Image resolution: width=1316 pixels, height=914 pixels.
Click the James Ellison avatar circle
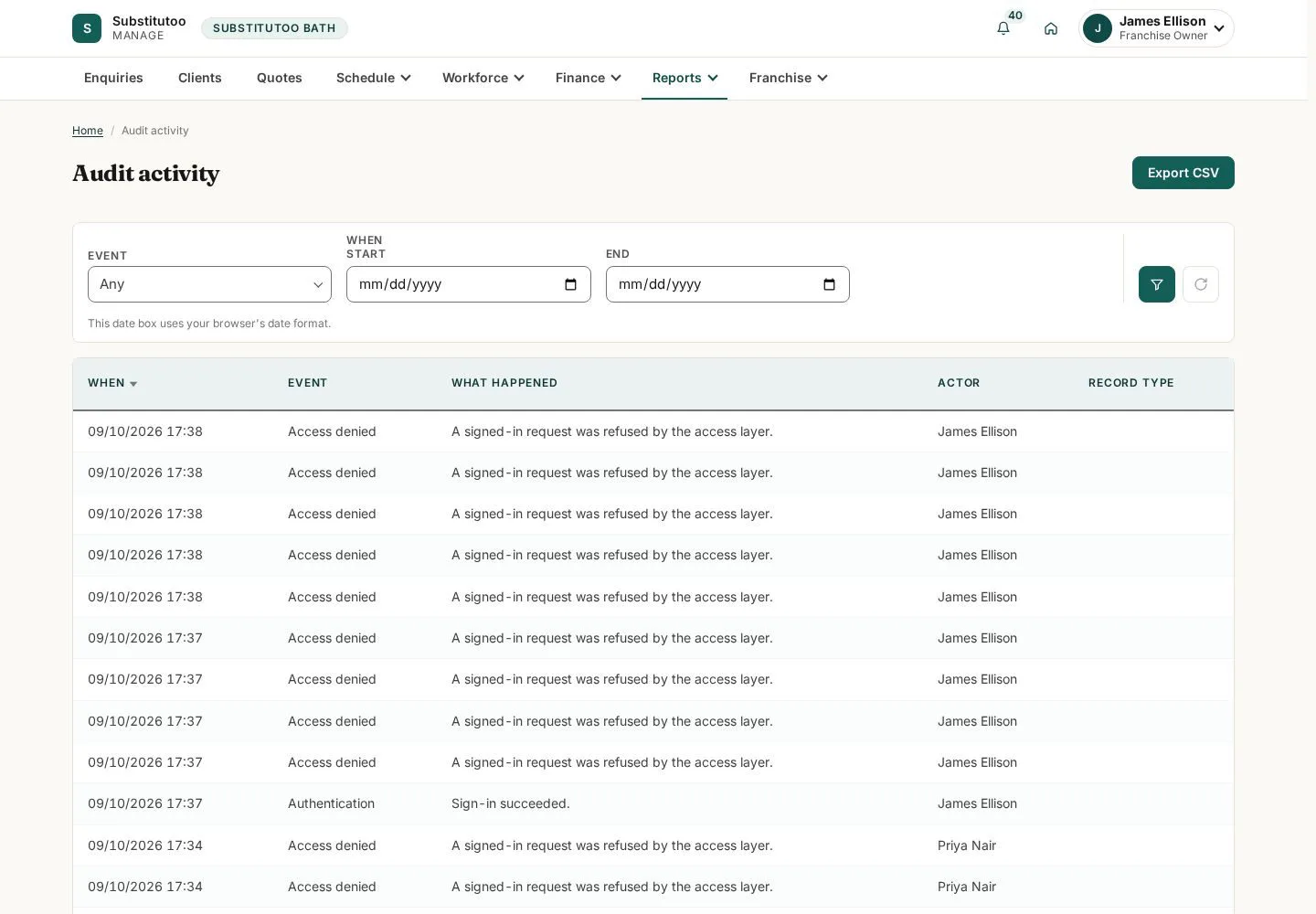pos(1098,28)
